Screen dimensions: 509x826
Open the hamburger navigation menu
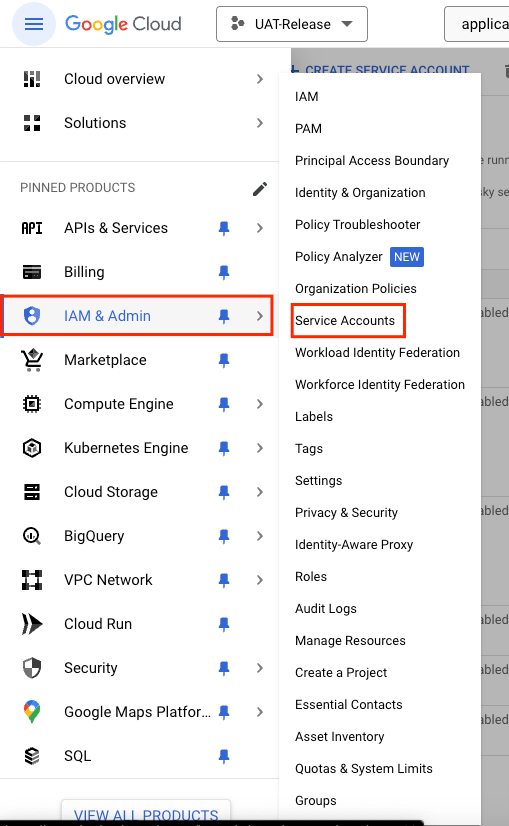point(34,24)
